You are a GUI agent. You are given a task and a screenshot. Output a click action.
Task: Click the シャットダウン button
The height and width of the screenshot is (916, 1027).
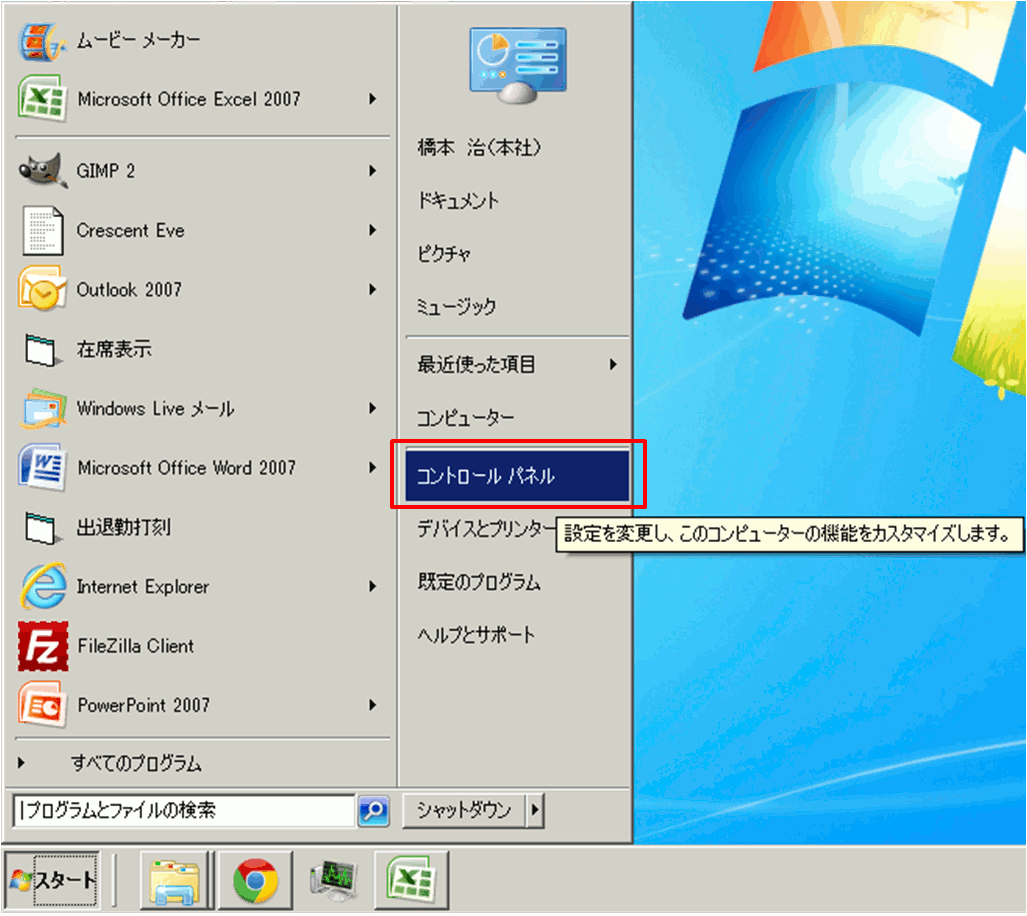click(464, 811)
